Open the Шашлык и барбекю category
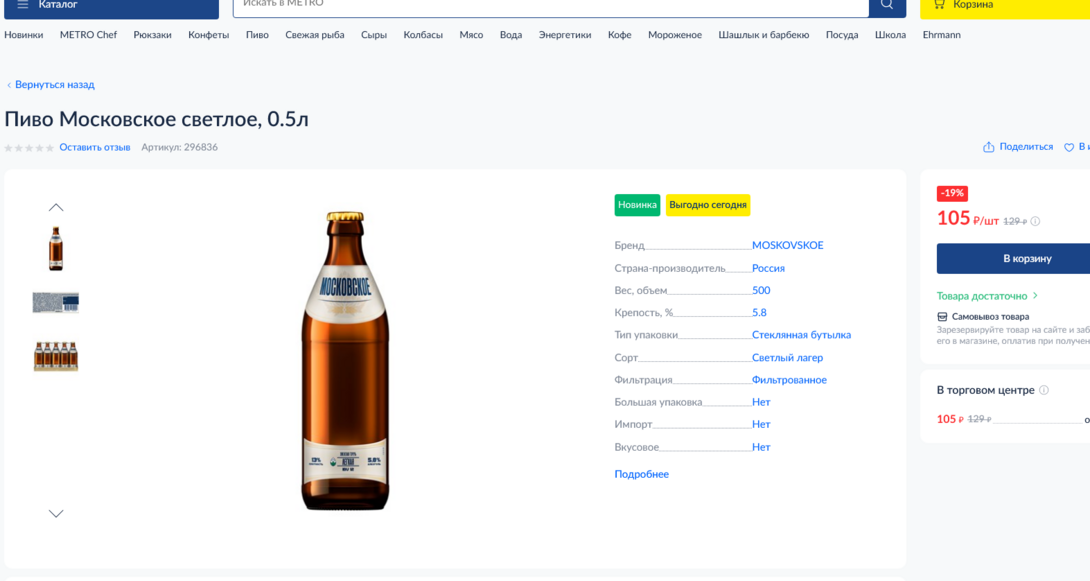 pos(763,35)
